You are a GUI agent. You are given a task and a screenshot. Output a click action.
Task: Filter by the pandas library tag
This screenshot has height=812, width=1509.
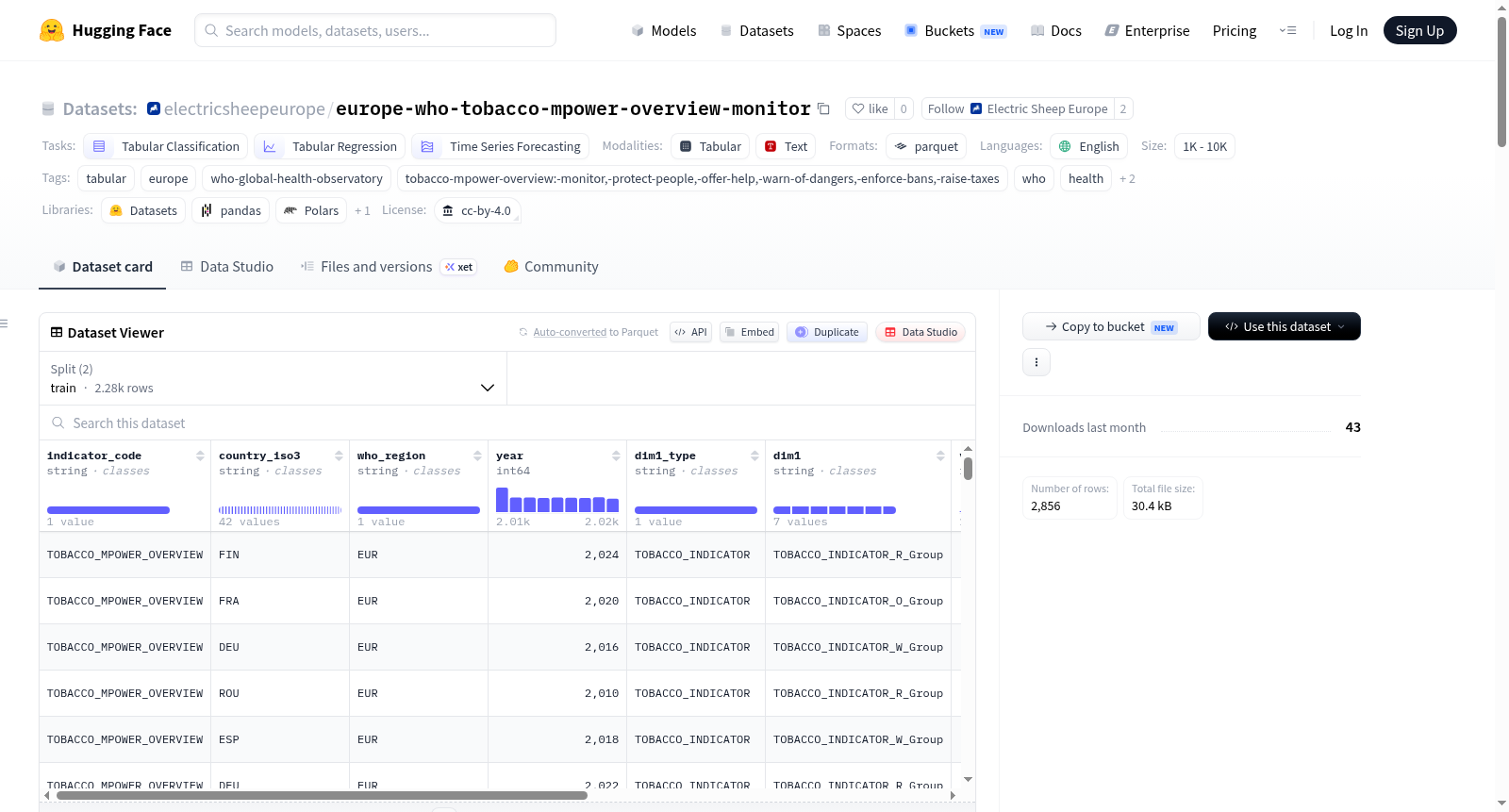(x=231, y=210)
